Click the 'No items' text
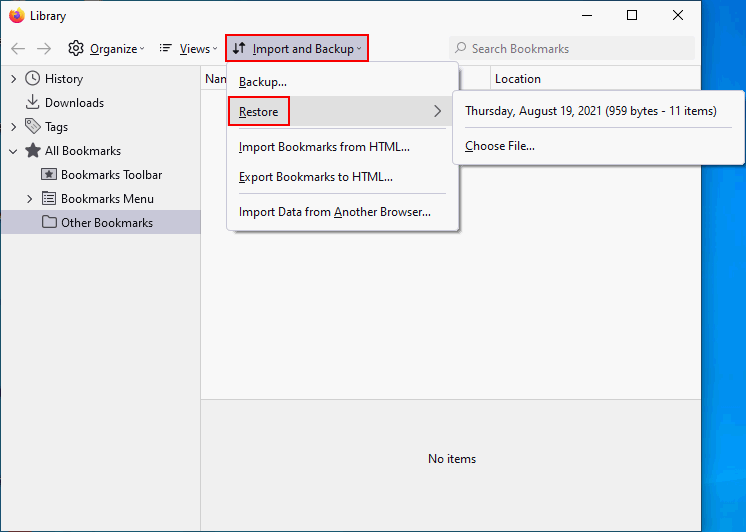The height and width of the screenshot is (532, 746). (x=452, y=459)
